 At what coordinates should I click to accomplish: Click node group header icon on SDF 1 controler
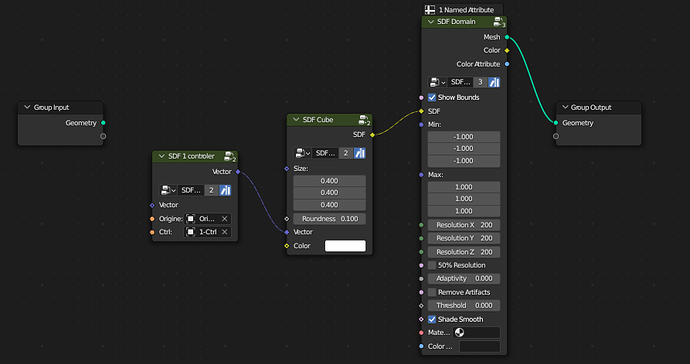[x=230, y=157]
